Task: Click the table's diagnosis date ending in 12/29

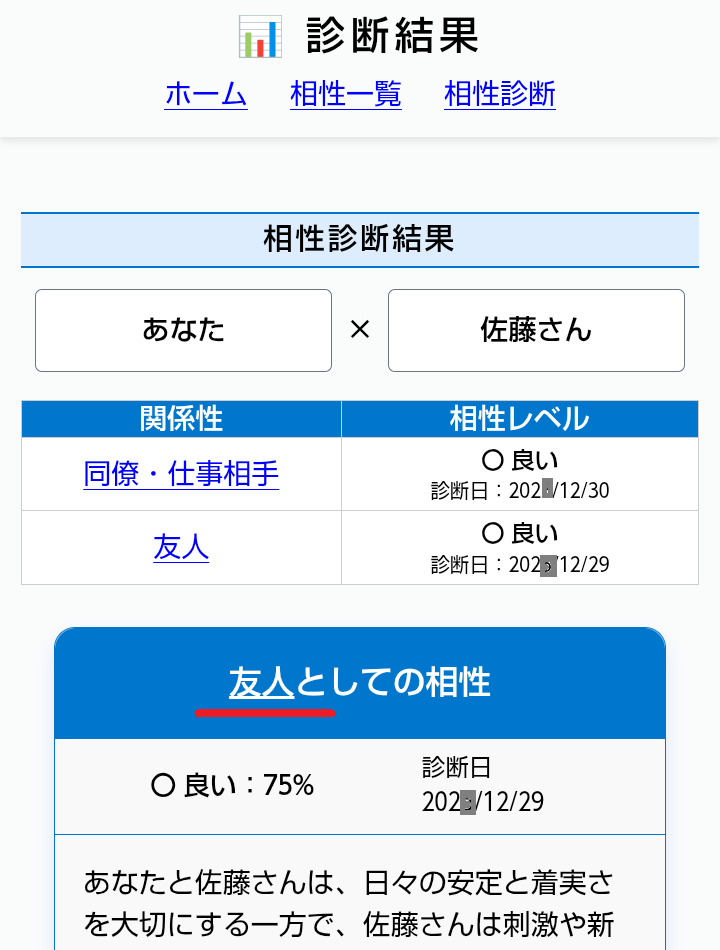Action: pos(520,564)
